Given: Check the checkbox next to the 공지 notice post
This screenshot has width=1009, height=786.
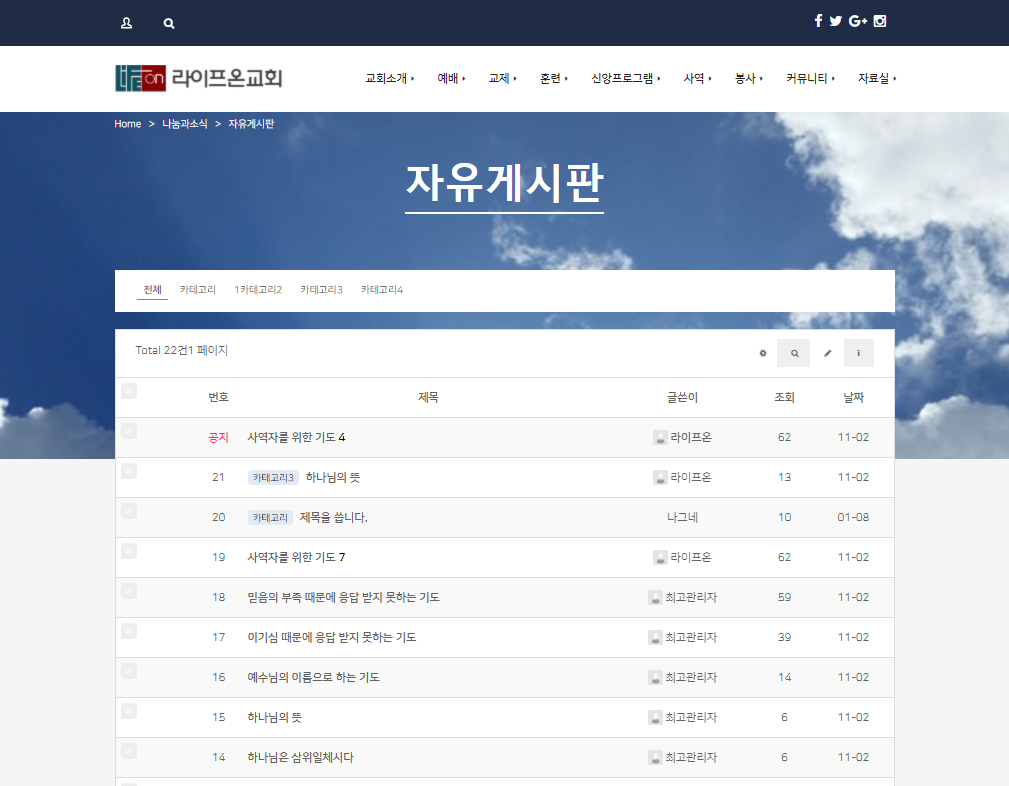Looking at the screenshot, I should pos(129,430).
